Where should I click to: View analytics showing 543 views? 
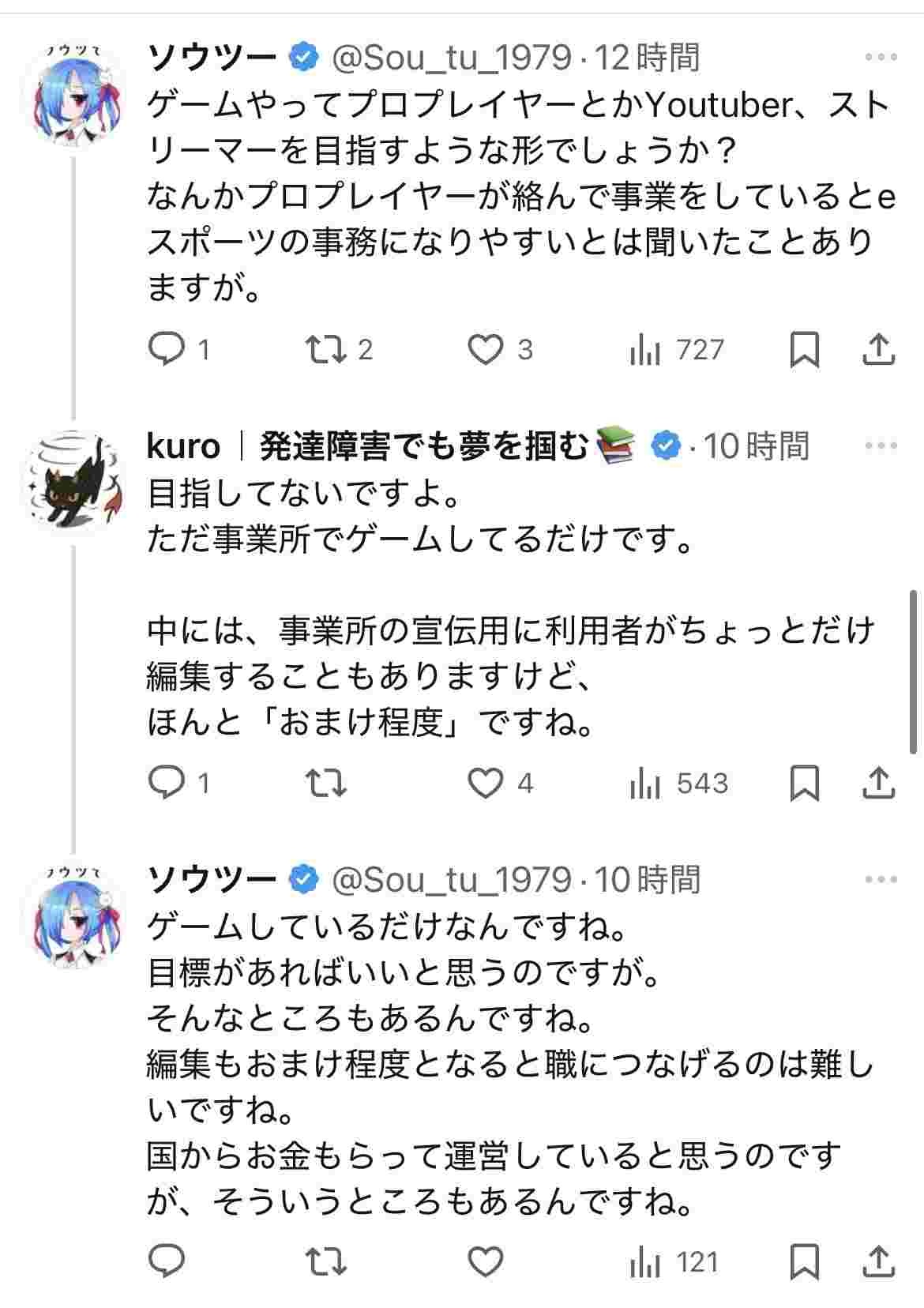(678, 783)
